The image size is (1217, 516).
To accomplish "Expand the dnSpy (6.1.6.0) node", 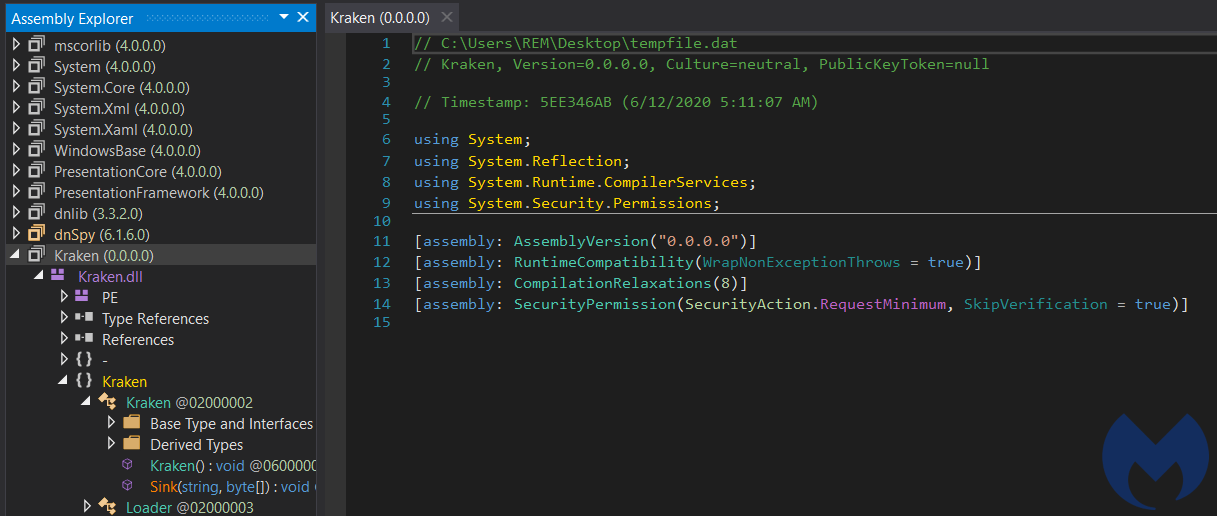I will tap(16, 234).
